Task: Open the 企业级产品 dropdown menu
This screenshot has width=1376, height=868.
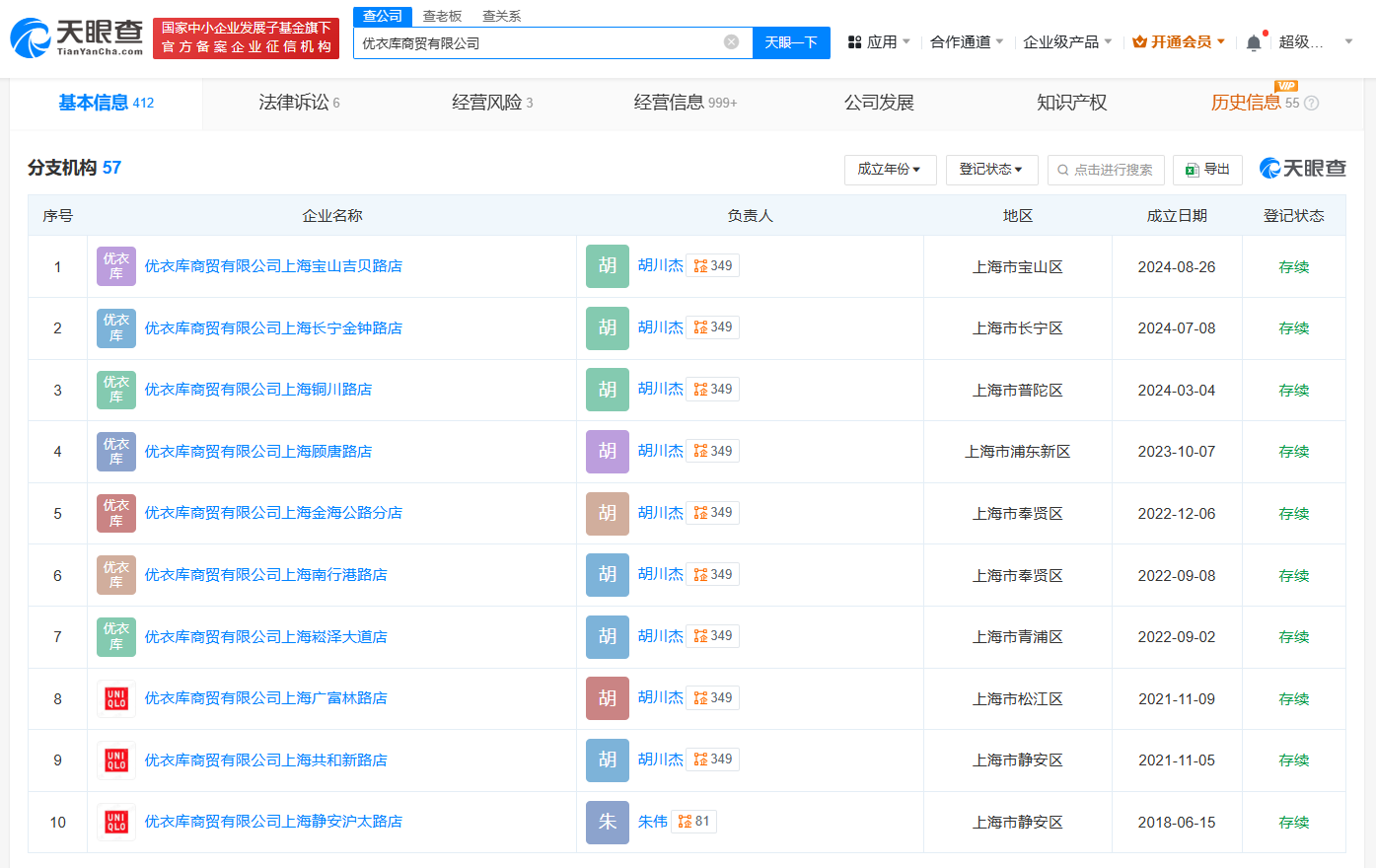Action: tap(1067, 42)
